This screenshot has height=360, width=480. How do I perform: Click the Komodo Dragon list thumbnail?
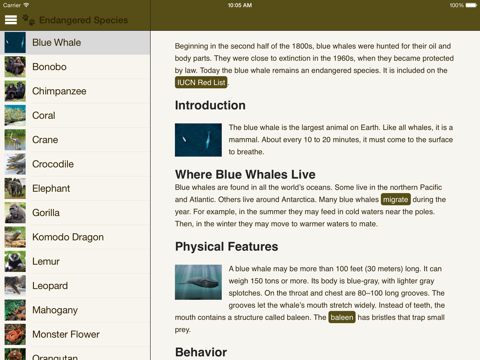point(15,237)
